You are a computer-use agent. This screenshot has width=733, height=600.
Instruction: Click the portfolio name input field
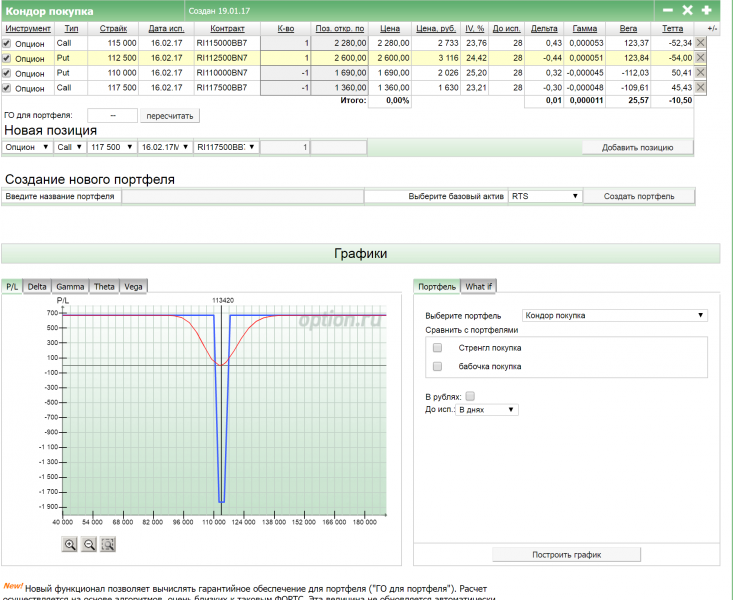(242, 197)
